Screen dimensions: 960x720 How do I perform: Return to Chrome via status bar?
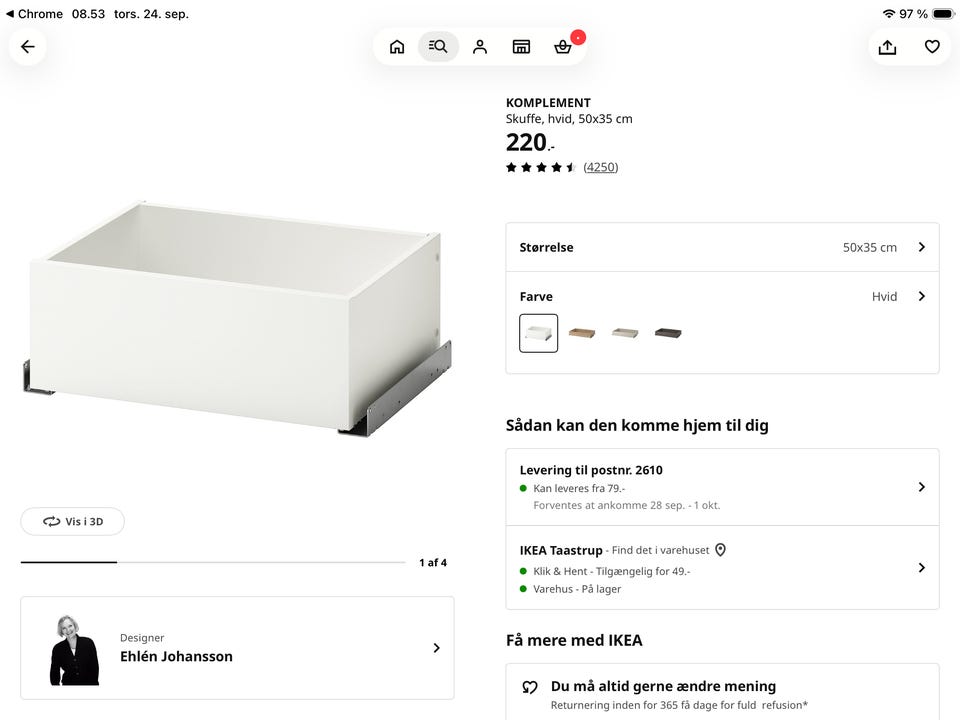[34, 13]
